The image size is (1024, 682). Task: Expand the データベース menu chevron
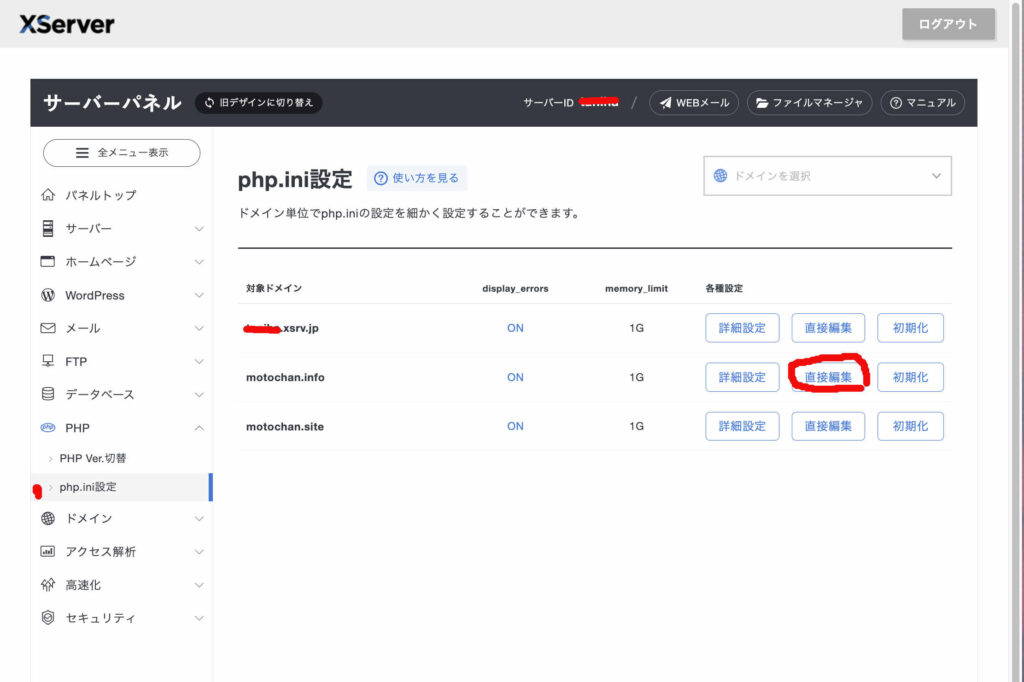(199, 395)
